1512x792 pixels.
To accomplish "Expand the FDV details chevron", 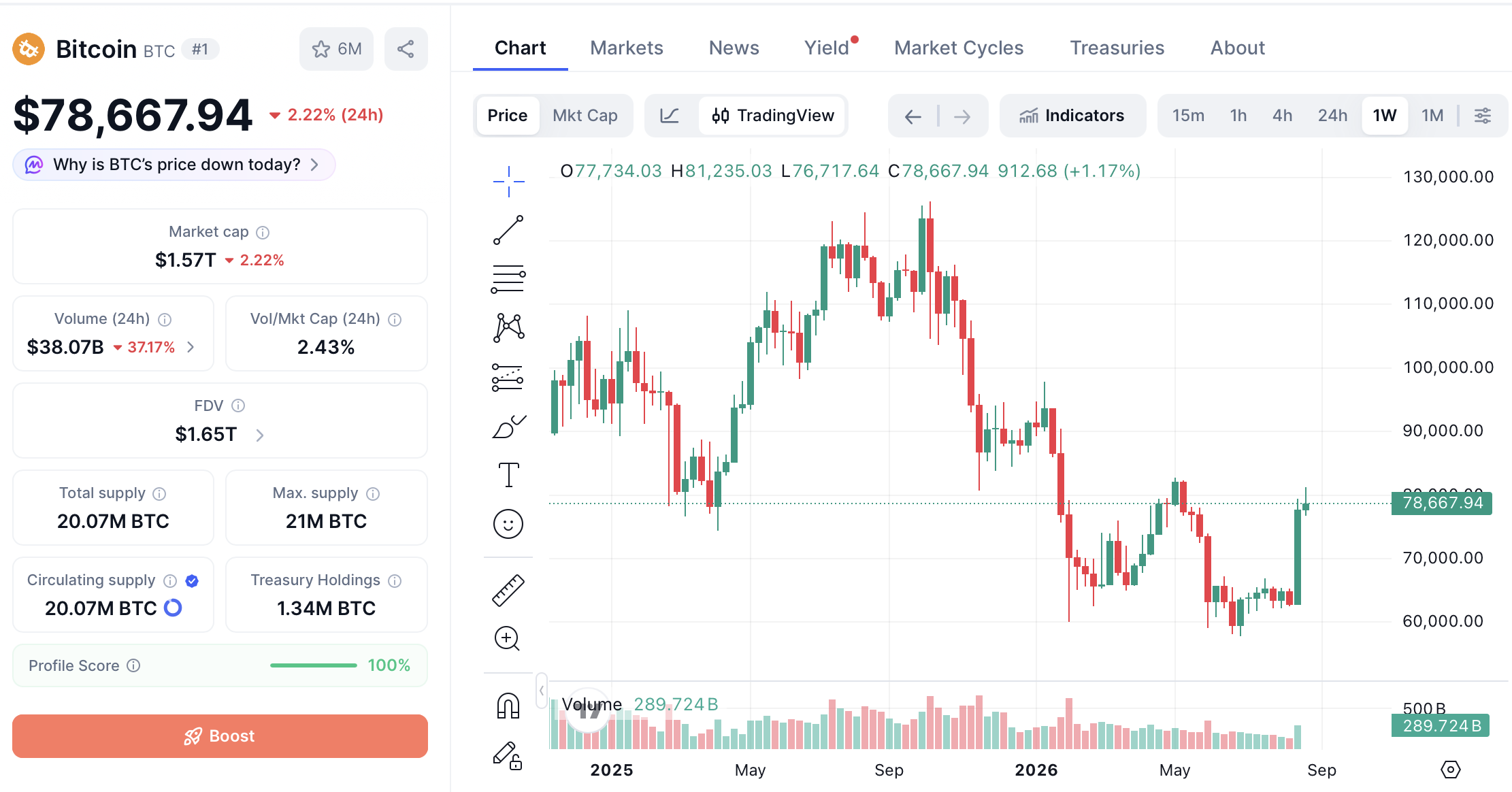I will coord(260,435).
